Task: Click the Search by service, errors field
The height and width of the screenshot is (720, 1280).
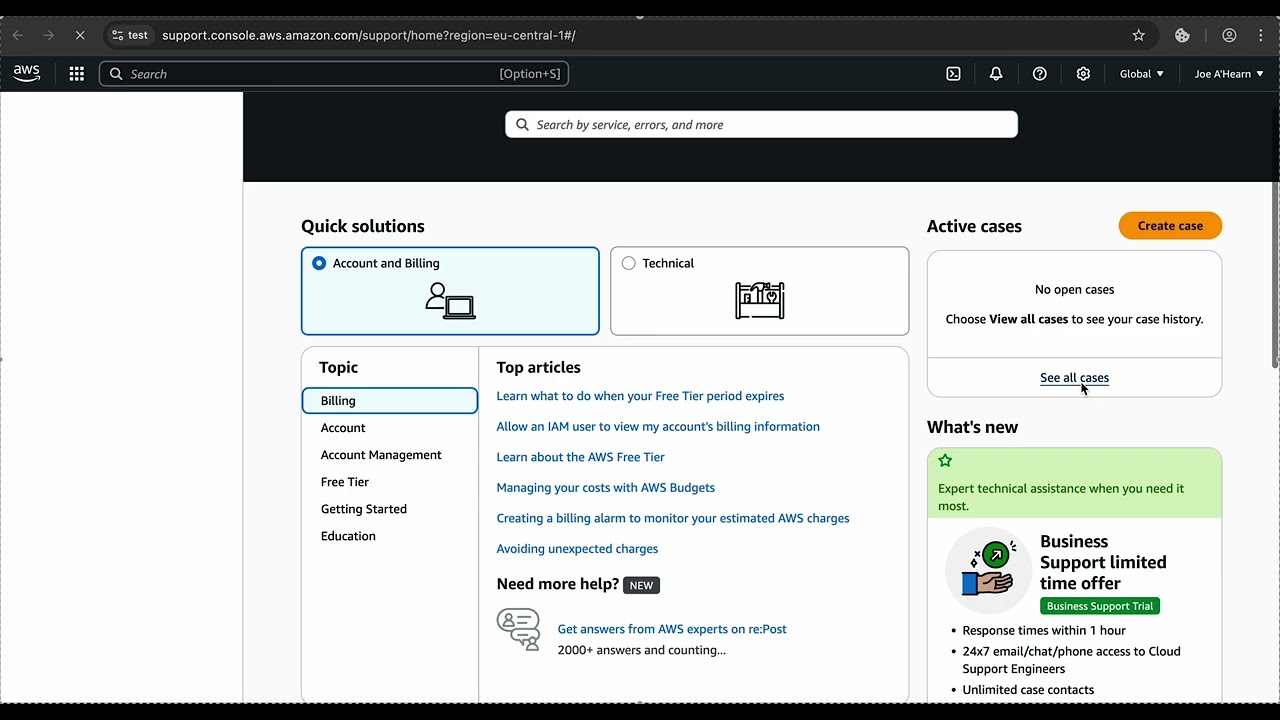Action: tap(761, 125)
